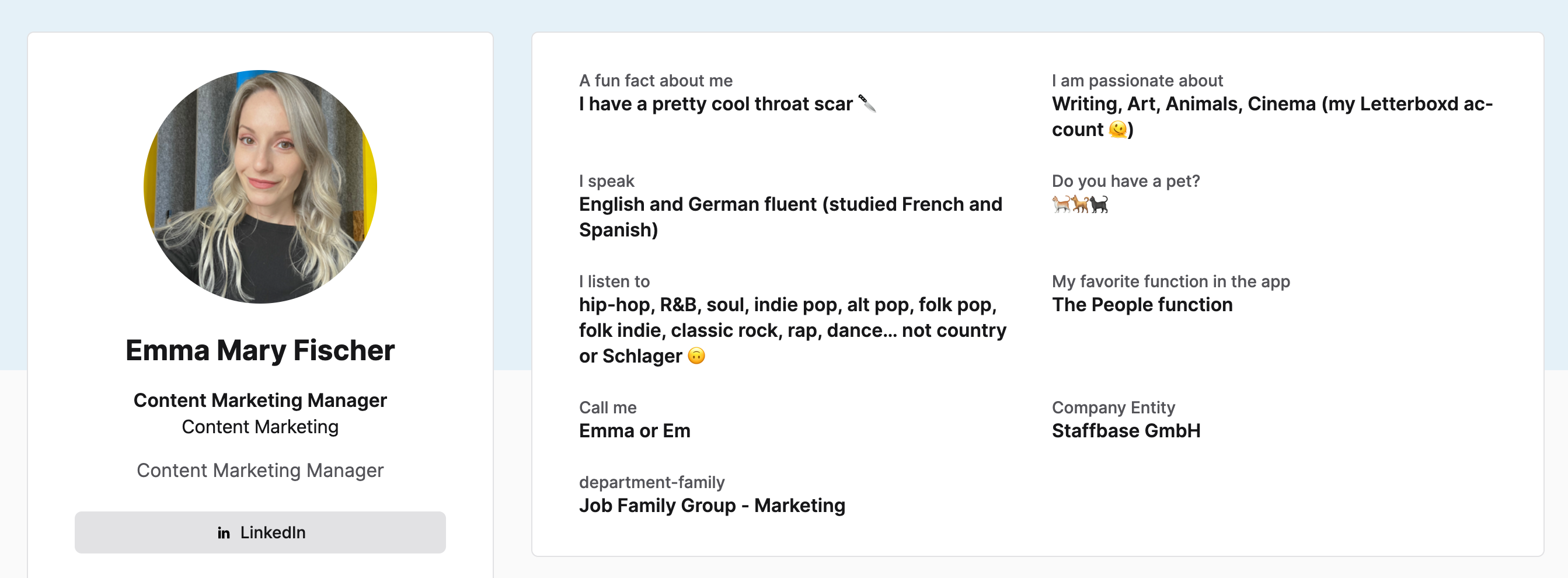Click the black cat emoji
Screen dimensions: 1568x578
point(1099,204)
